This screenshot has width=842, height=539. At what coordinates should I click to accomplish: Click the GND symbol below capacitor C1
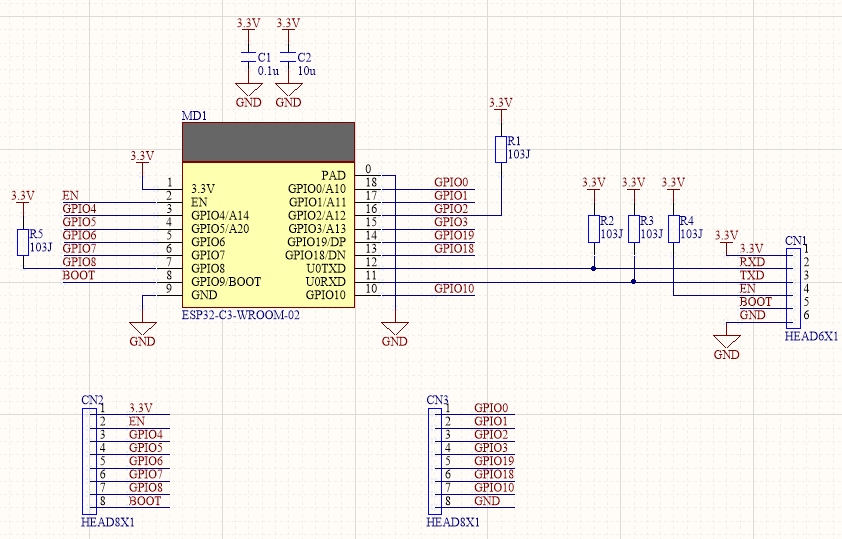coord(249,95)
